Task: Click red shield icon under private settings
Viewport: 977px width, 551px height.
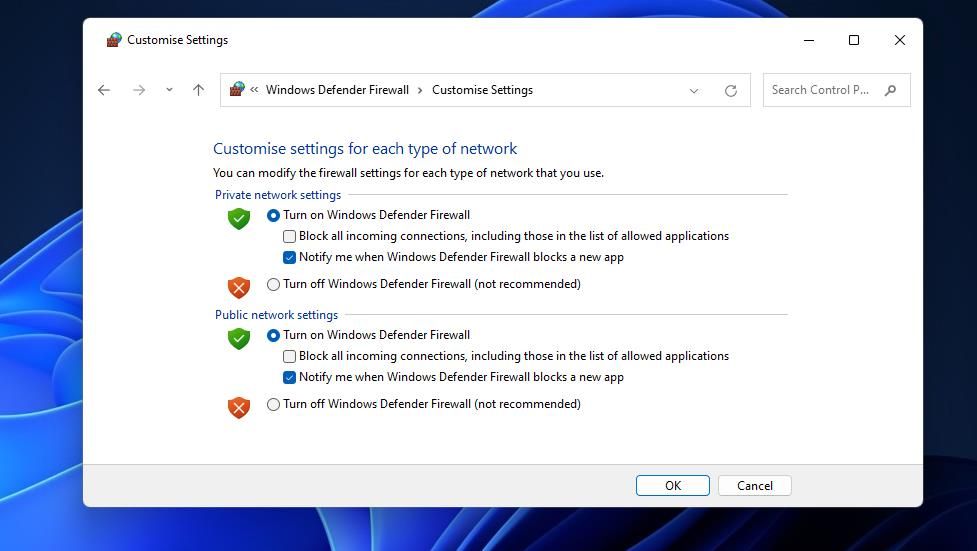Action: pyautogui.click(x=239, y=287)
